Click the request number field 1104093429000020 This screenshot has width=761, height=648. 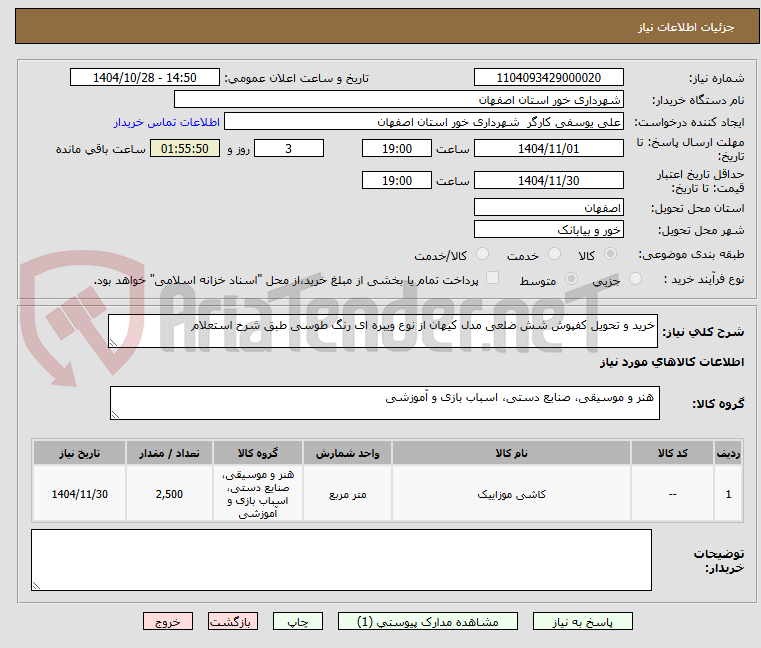tap(549, 78)
